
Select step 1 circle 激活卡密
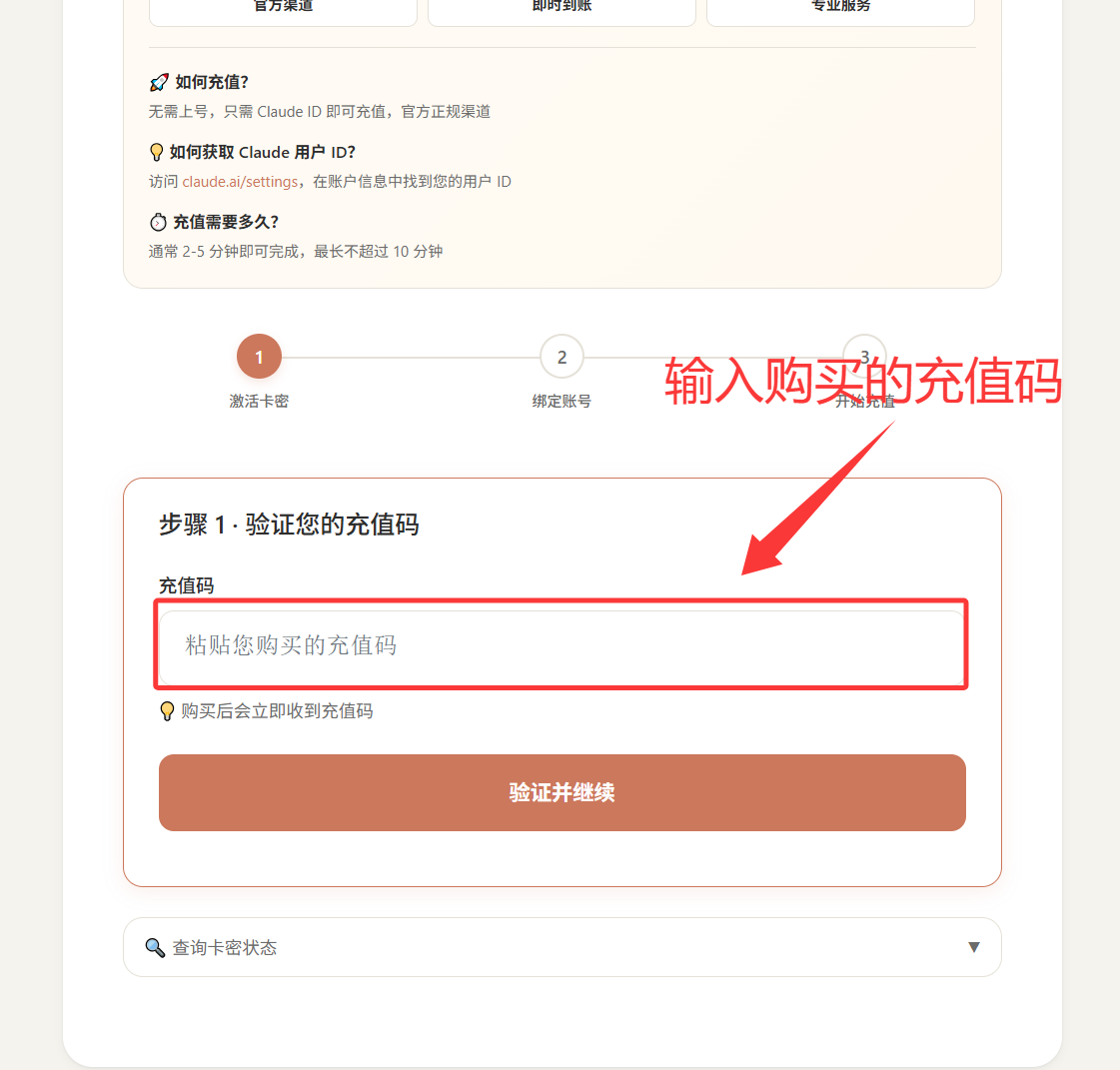[260, 357]
